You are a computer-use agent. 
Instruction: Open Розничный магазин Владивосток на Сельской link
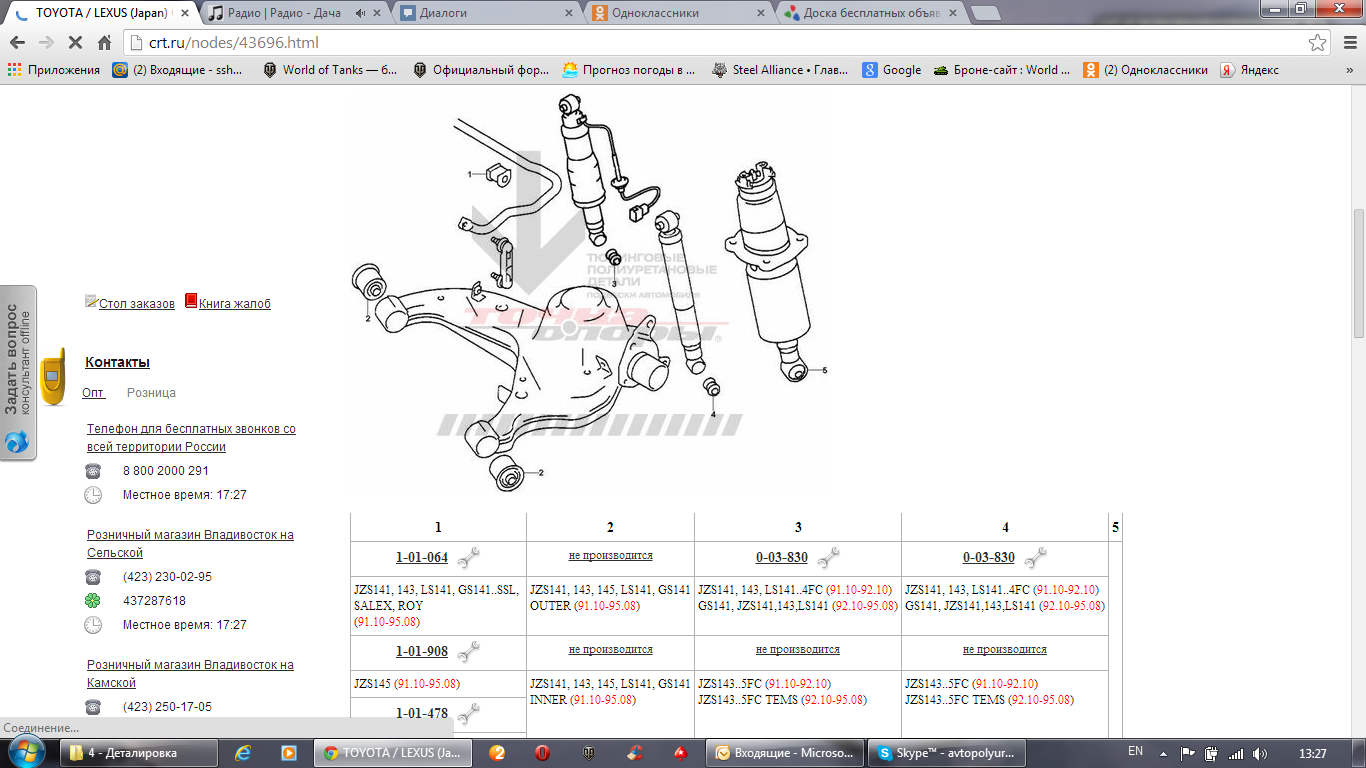click(x=190, y=544)
